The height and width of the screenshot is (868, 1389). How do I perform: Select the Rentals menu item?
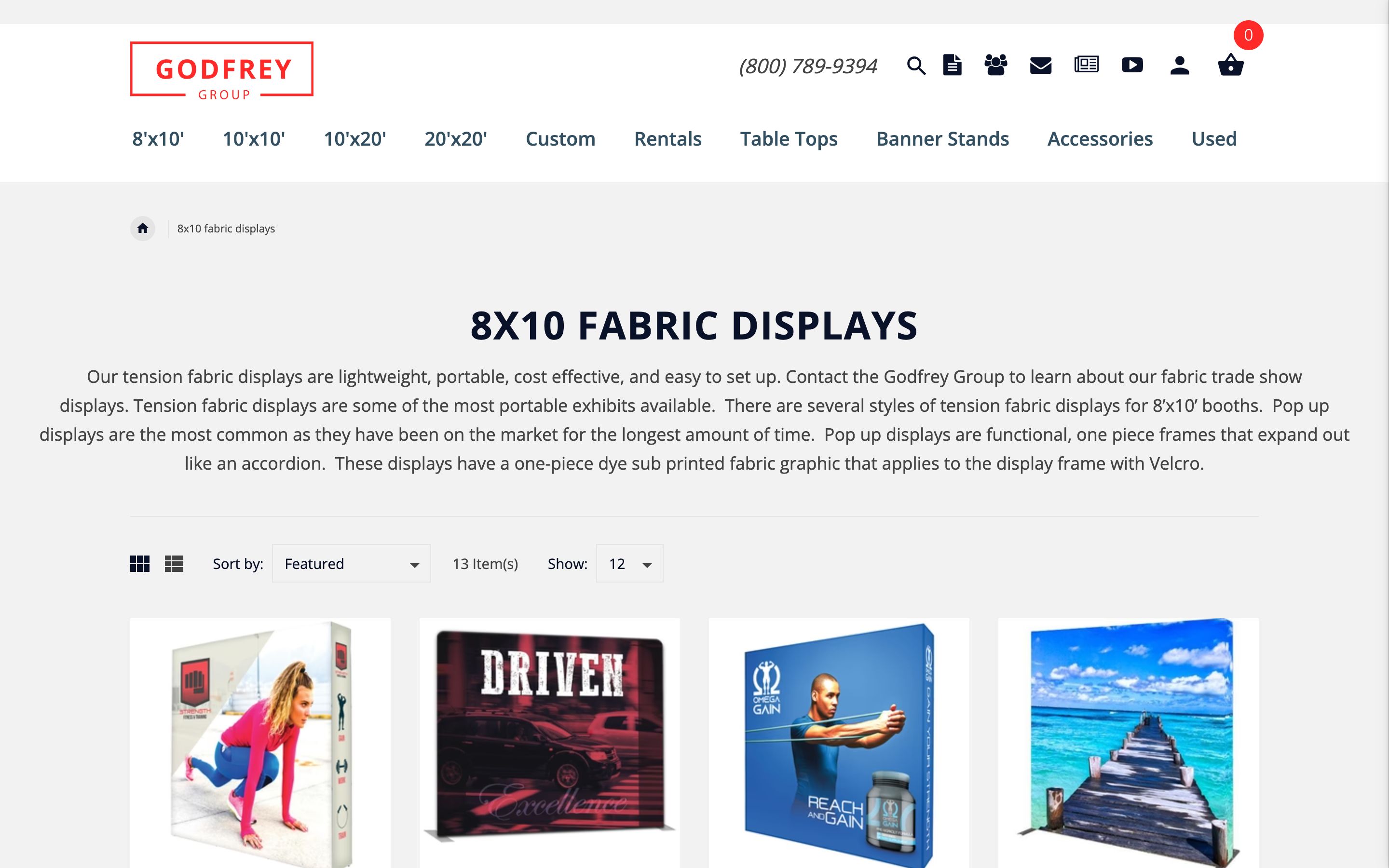tap(667, 139)
